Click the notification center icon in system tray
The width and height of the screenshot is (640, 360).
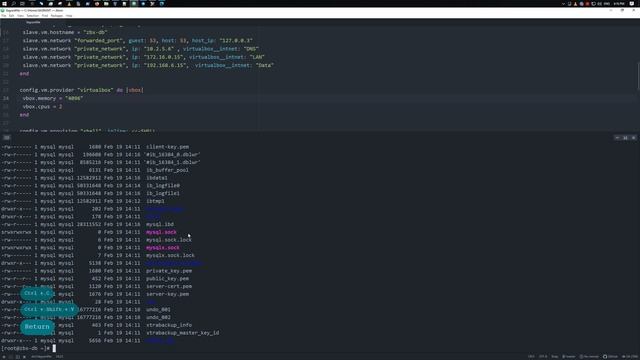[x=632, y=3]
